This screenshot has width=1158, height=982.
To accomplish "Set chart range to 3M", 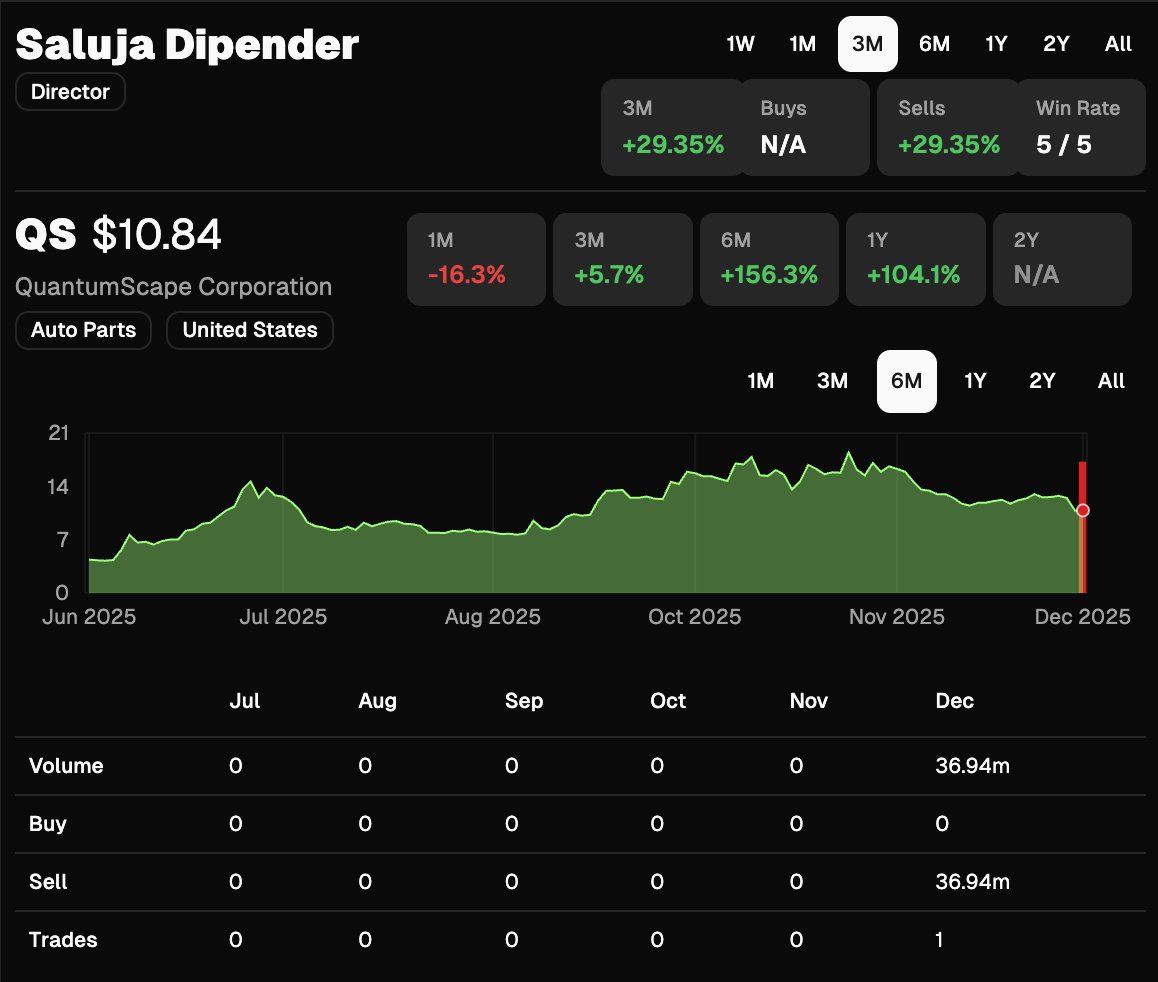I will point(832,381).
